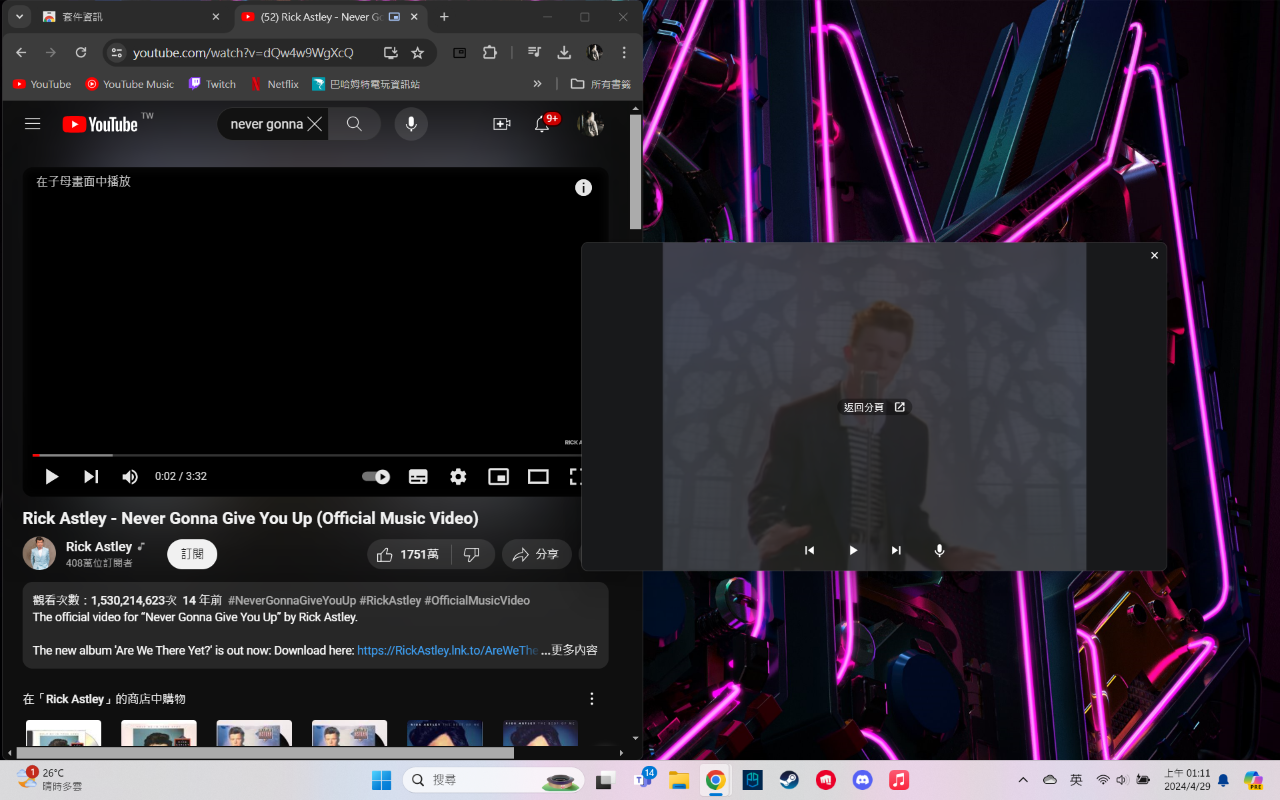Open the YouTube Music bookmark
The height and width of the screenshot is (800, 1280).
coord(130,84)
